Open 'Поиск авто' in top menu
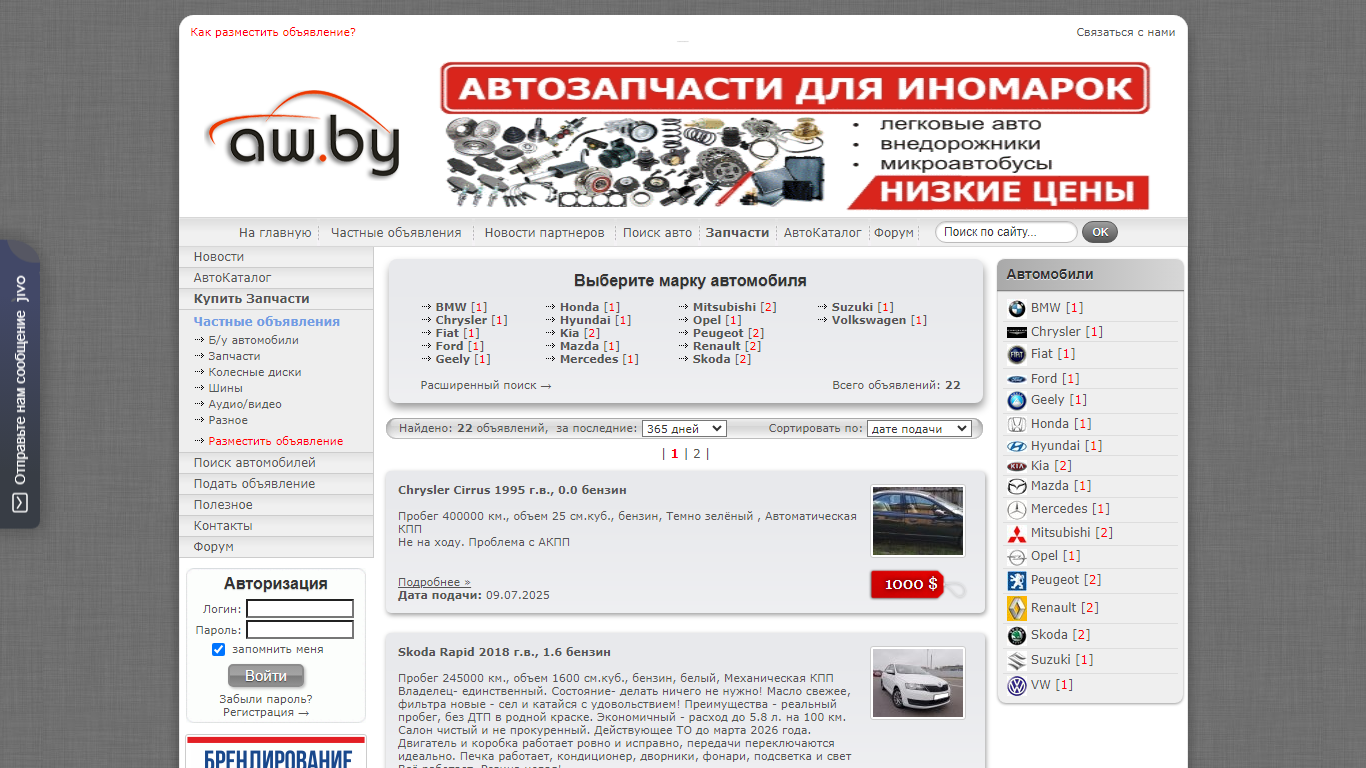This screenshot has width=1366, height=768. tap(657, 233)
